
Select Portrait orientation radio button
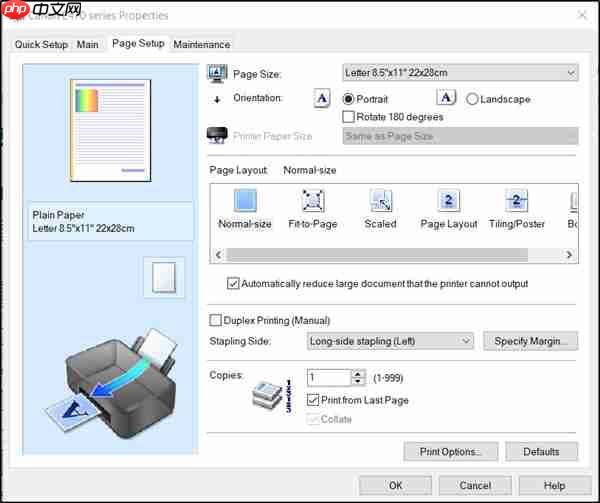click(348, 99)
